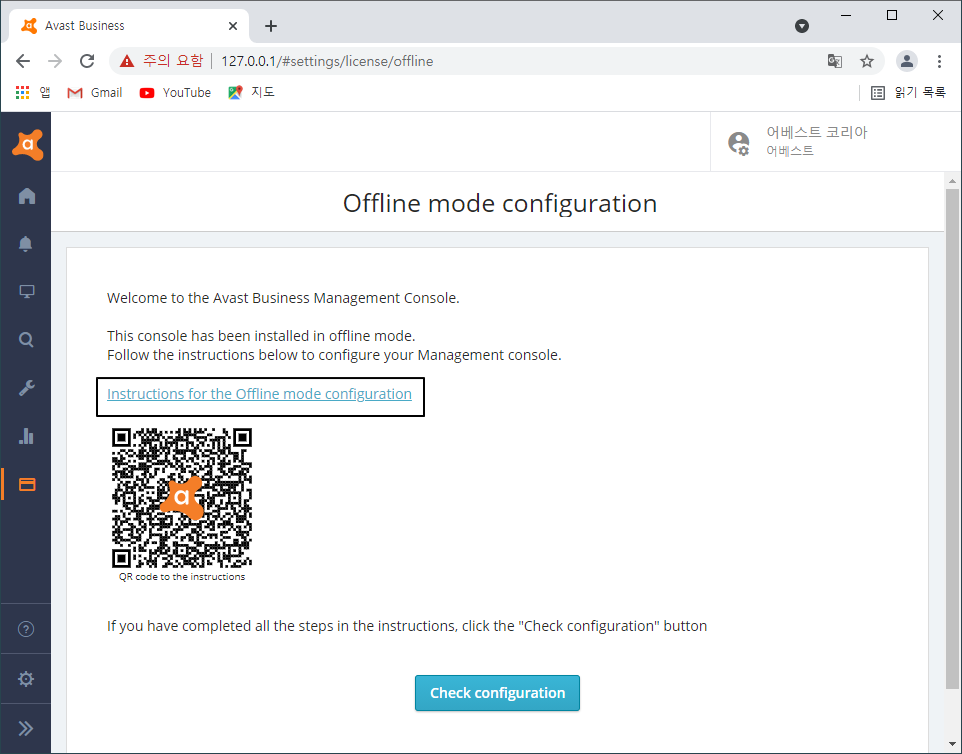Click scrollbar up arrow
962x754 pixels.
[952, 180]
